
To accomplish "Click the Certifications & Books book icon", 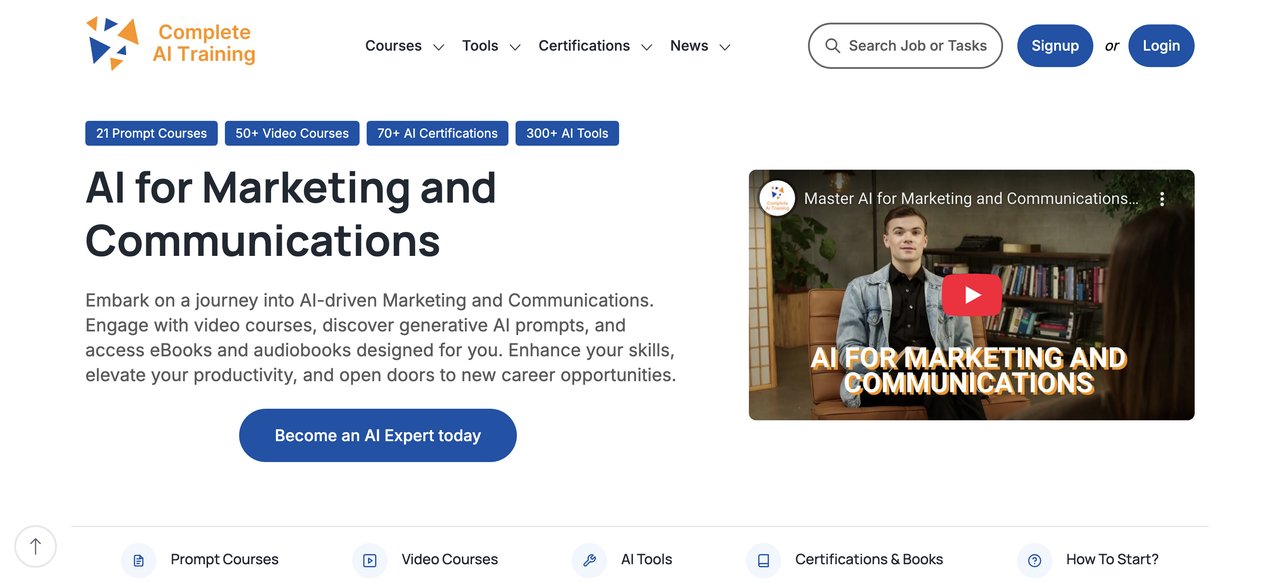I will tap(763, 560).
